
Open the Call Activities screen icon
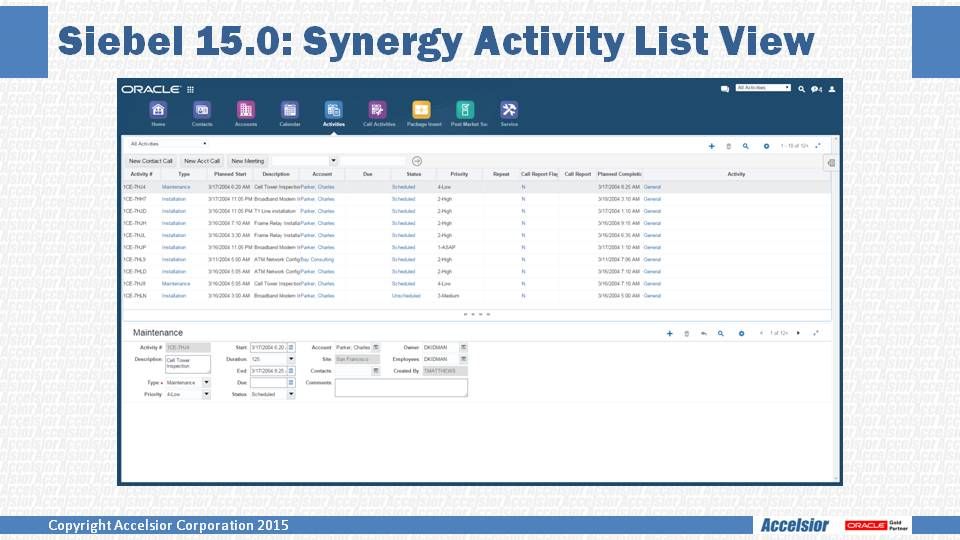click(377, 110)
